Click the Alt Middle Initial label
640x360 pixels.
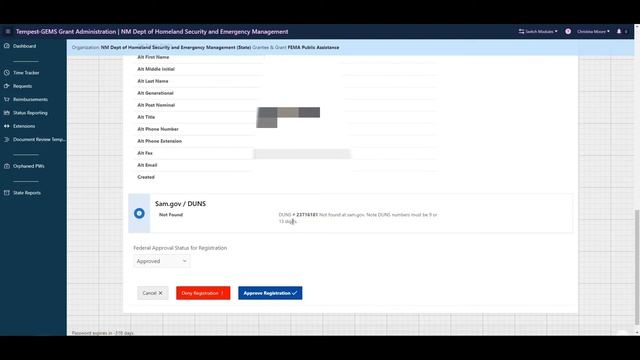pos(156,69)
